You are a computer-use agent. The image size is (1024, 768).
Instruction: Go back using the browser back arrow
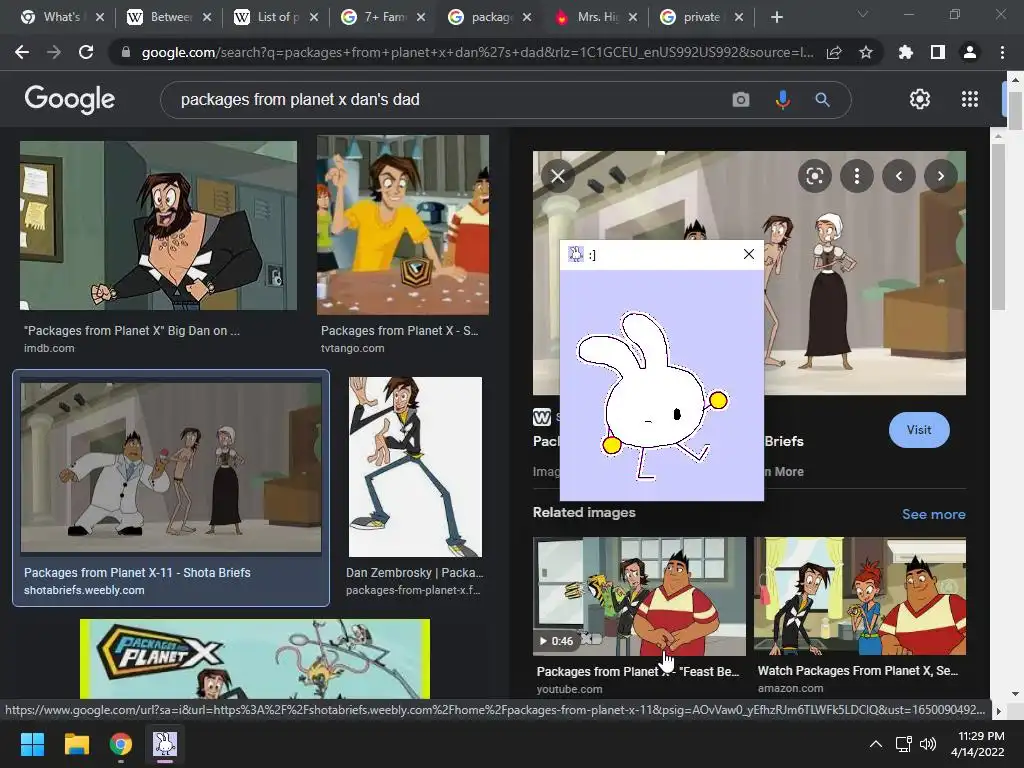(22, 52)
